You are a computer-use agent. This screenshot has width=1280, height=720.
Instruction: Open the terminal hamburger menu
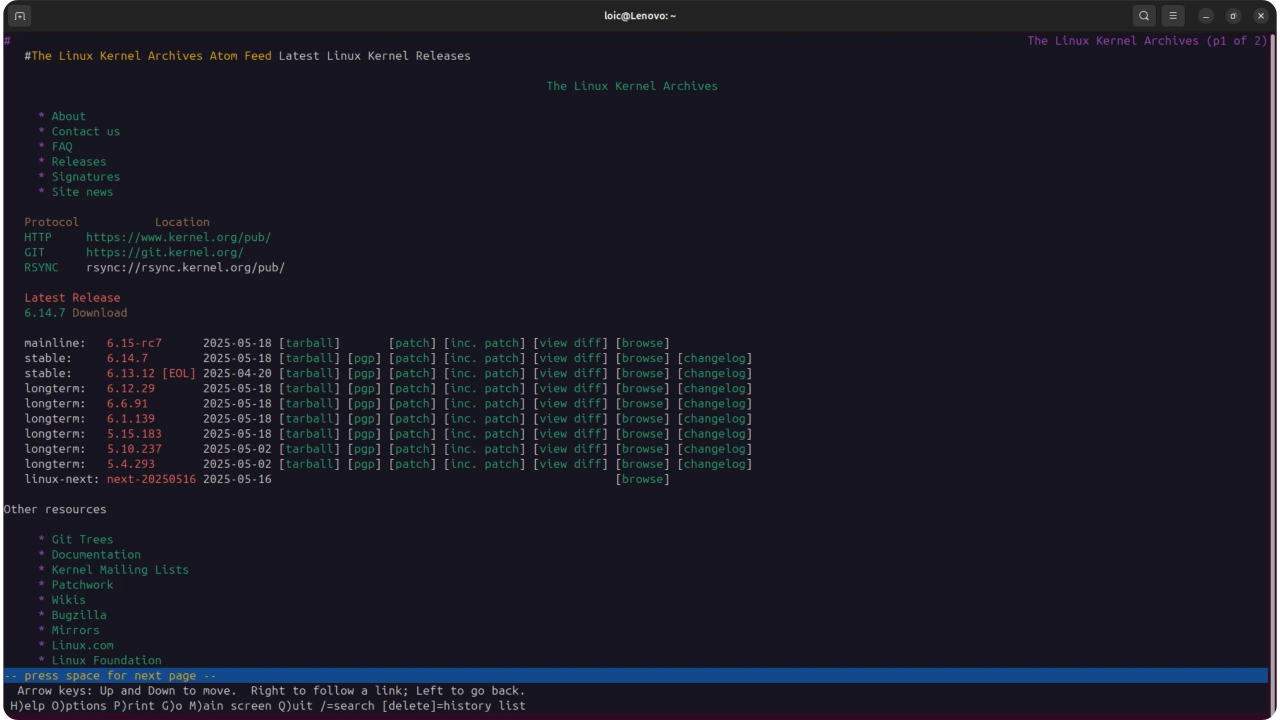tap(1173, 16)
